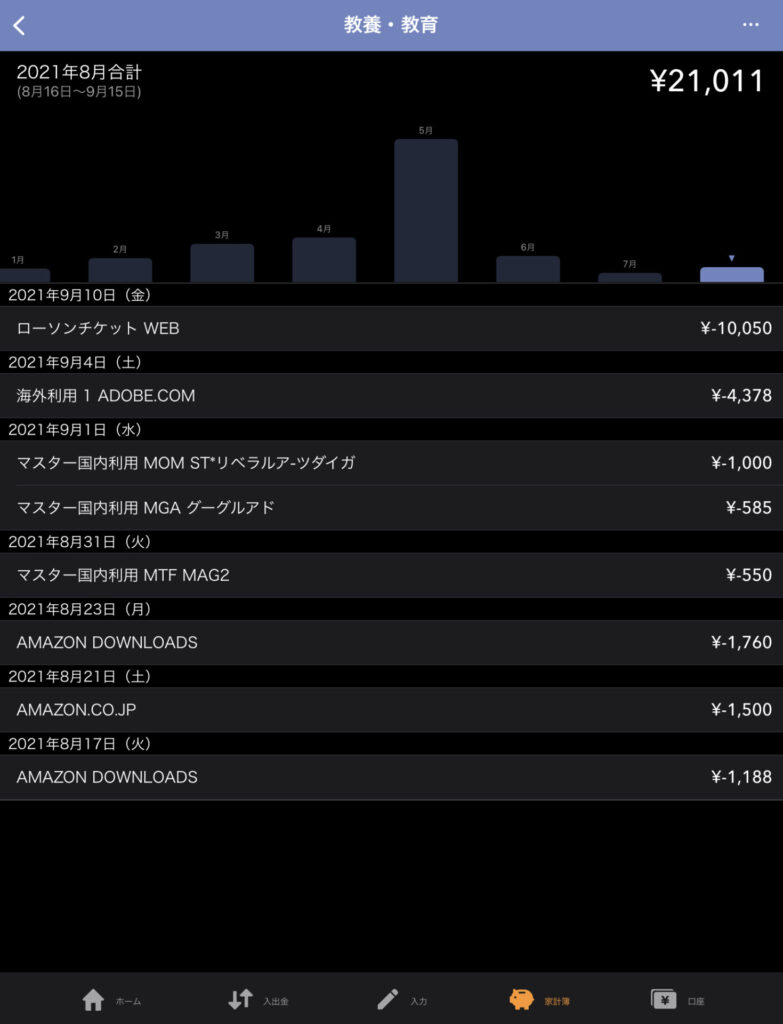The width and height of the screenshot is (783, 1024).
Task: Open AMAZON DOWNLOADS entry for ¥-1,760
Action: [x=391, y=643]
